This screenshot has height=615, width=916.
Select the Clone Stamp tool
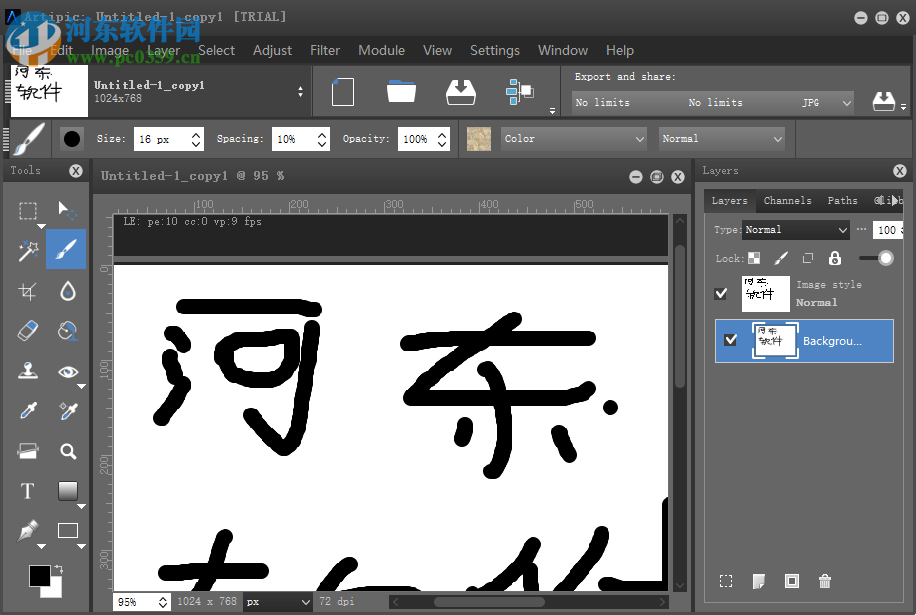pos(28,370)
